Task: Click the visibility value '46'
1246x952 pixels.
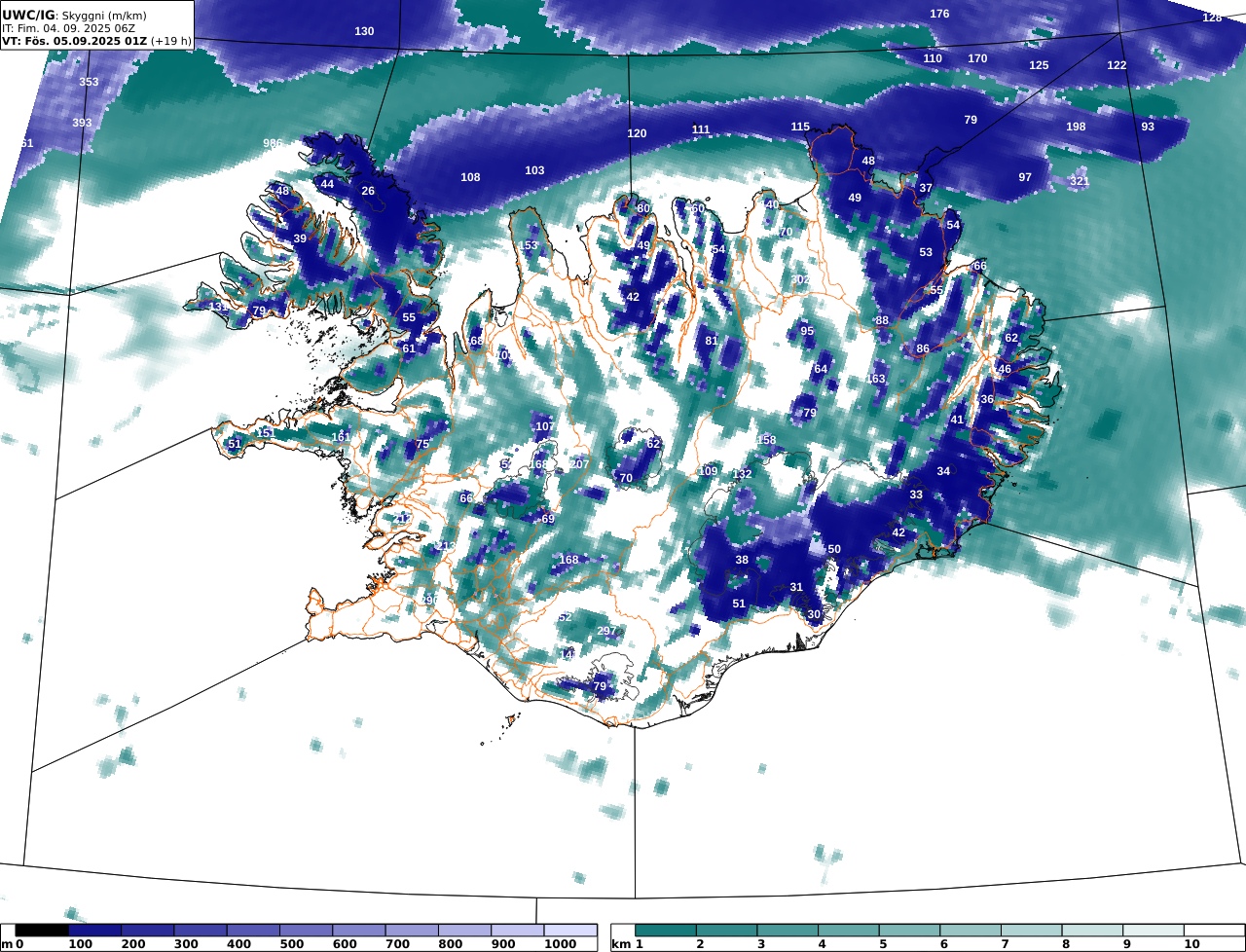Action: tap(1005, 369)
